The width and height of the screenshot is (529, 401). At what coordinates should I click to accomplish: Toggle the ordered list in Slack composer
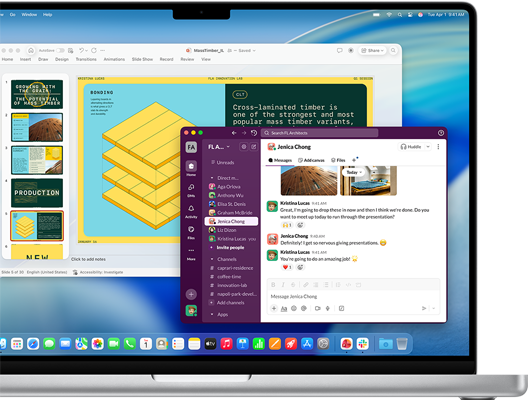click(316, 285)
